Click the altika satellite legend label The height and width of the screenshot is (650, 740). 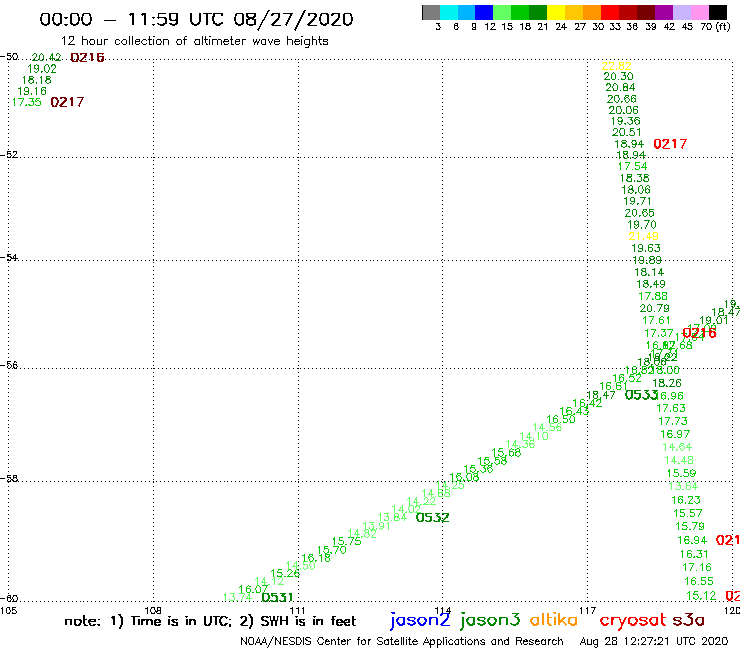pos(554,619)
